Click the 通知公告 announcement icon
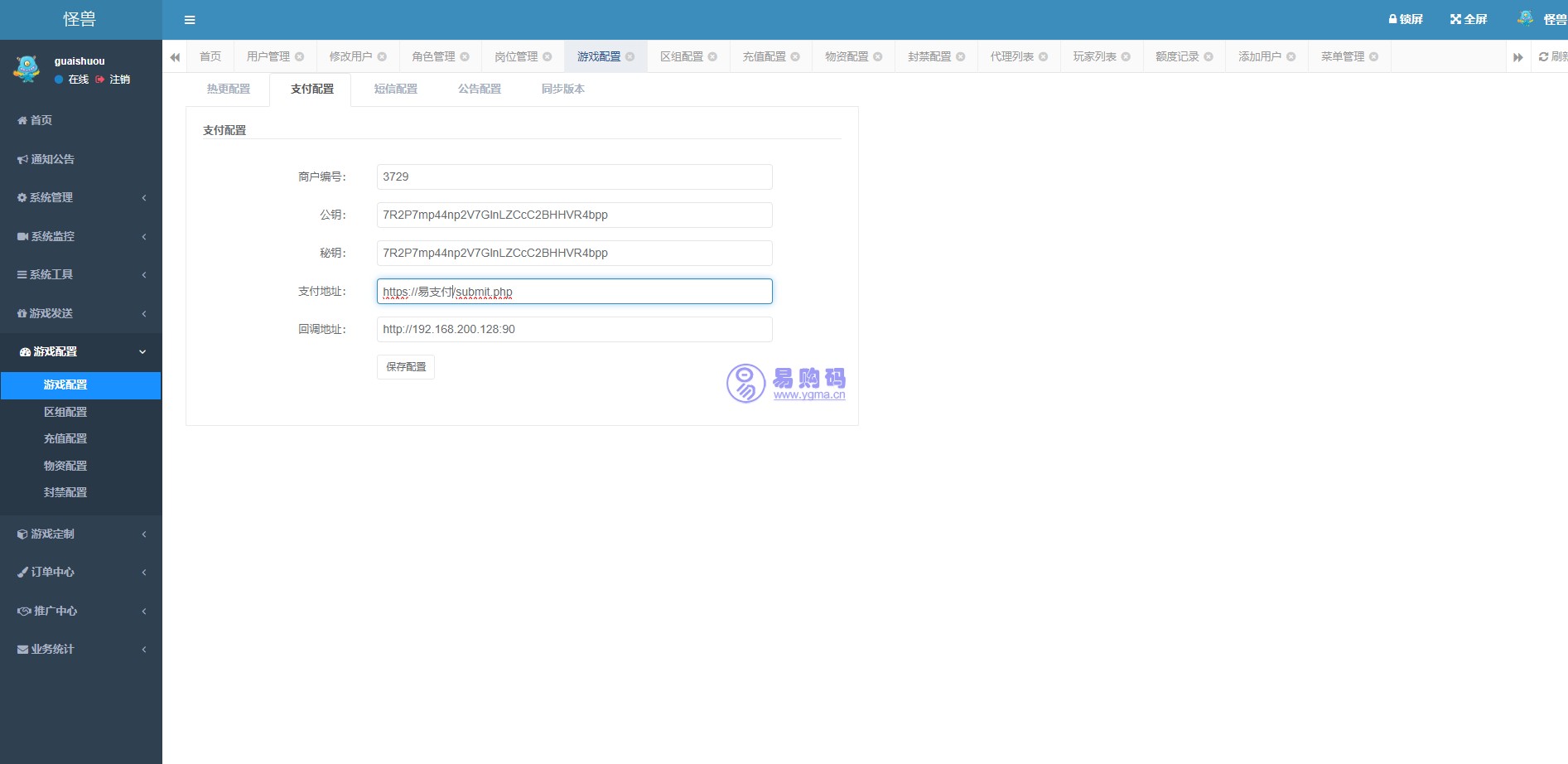This screenshot has height=764, width=1568. point(21,158)
